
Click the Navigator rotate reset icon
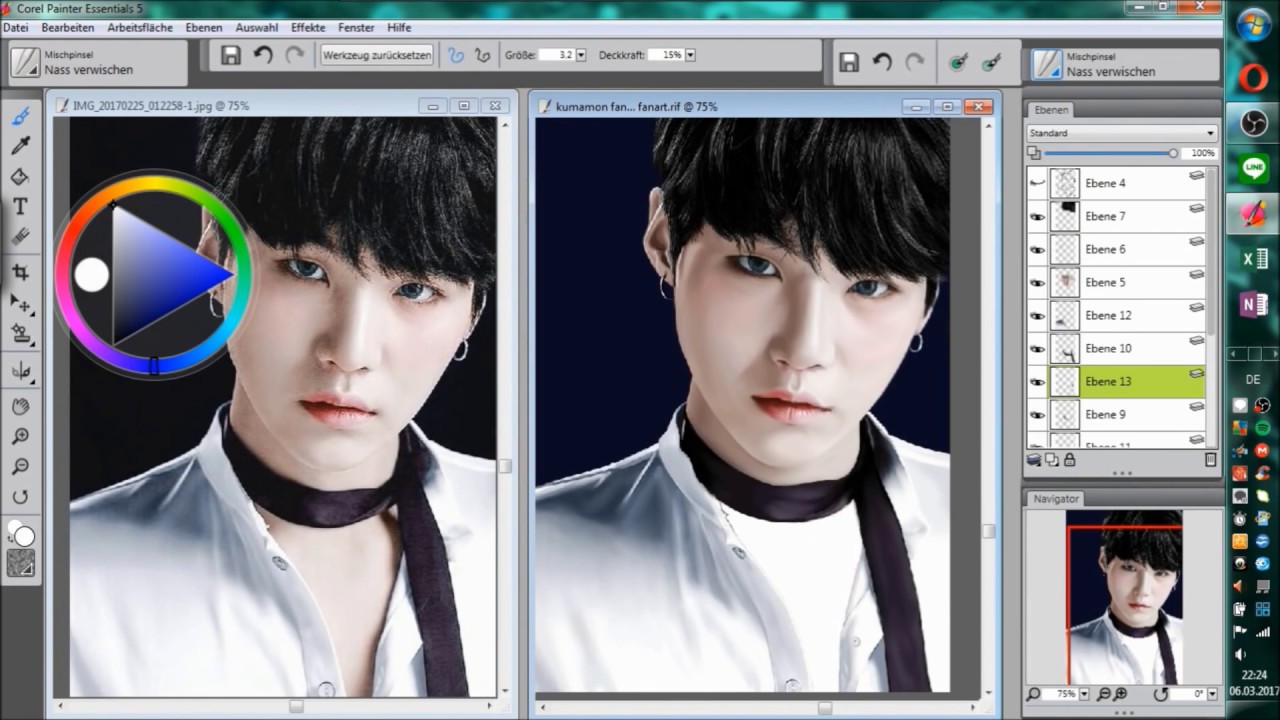1161,694
